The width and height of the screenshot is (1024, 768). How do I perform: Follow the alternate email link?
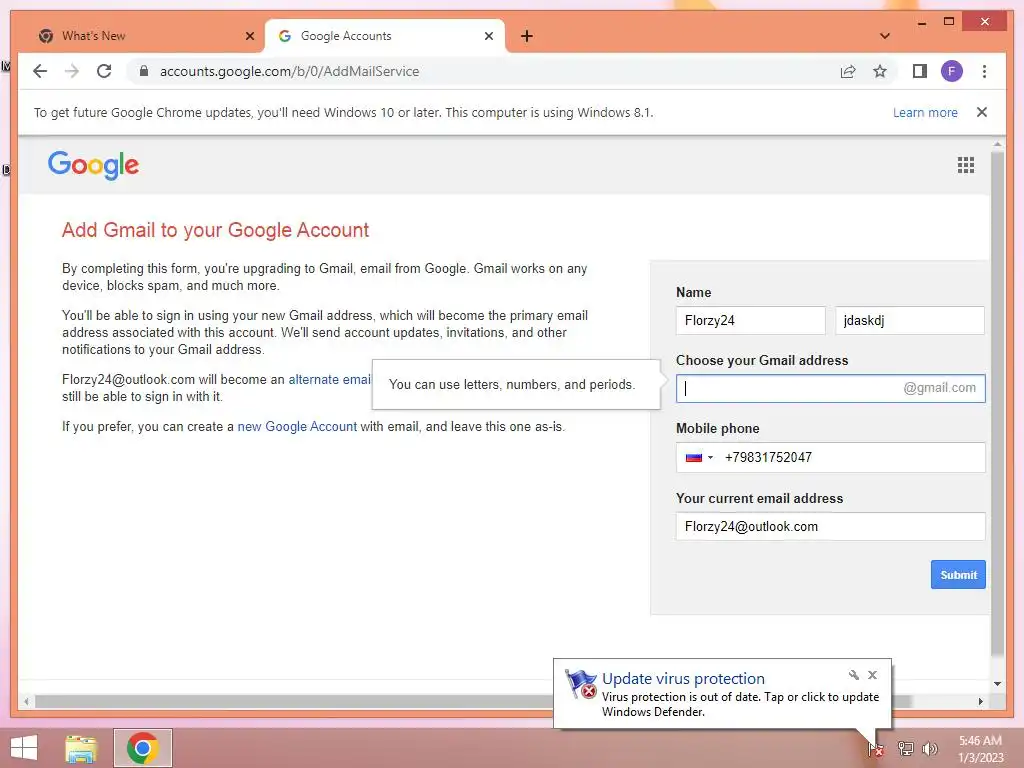point(330,379)
